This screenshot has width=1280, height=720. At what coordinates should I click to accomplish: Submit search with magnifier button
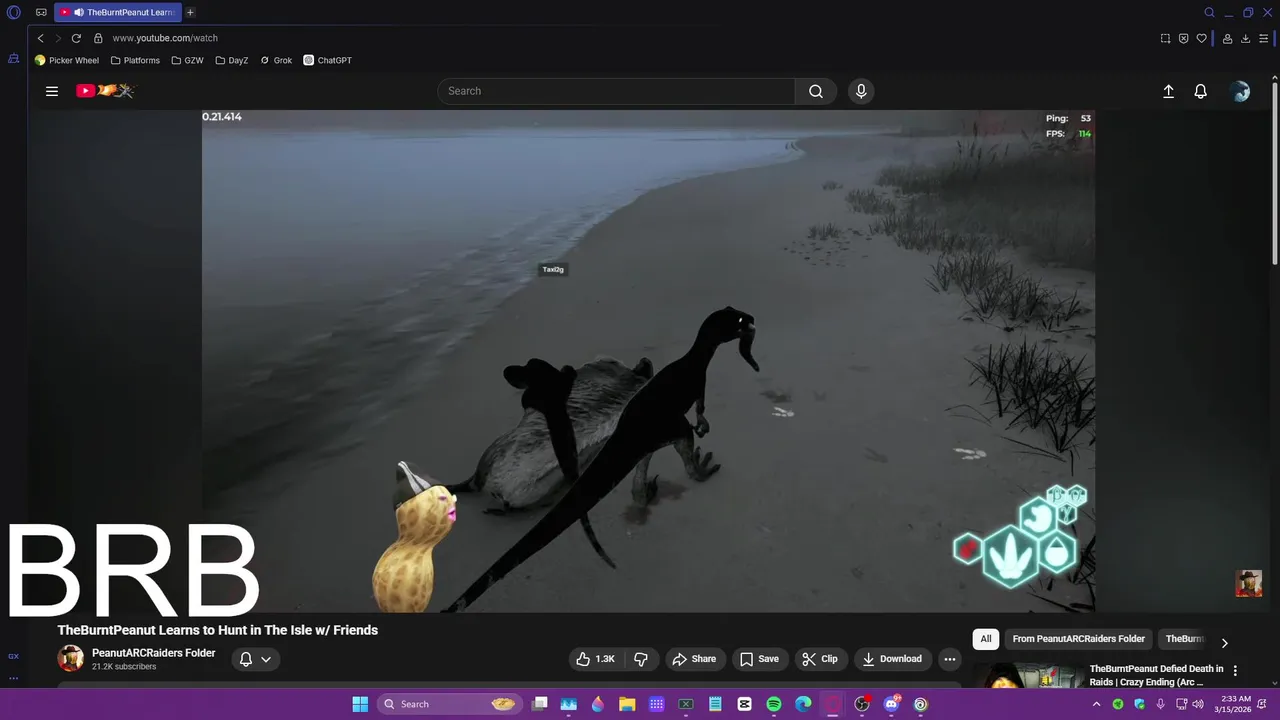[816, 91]
